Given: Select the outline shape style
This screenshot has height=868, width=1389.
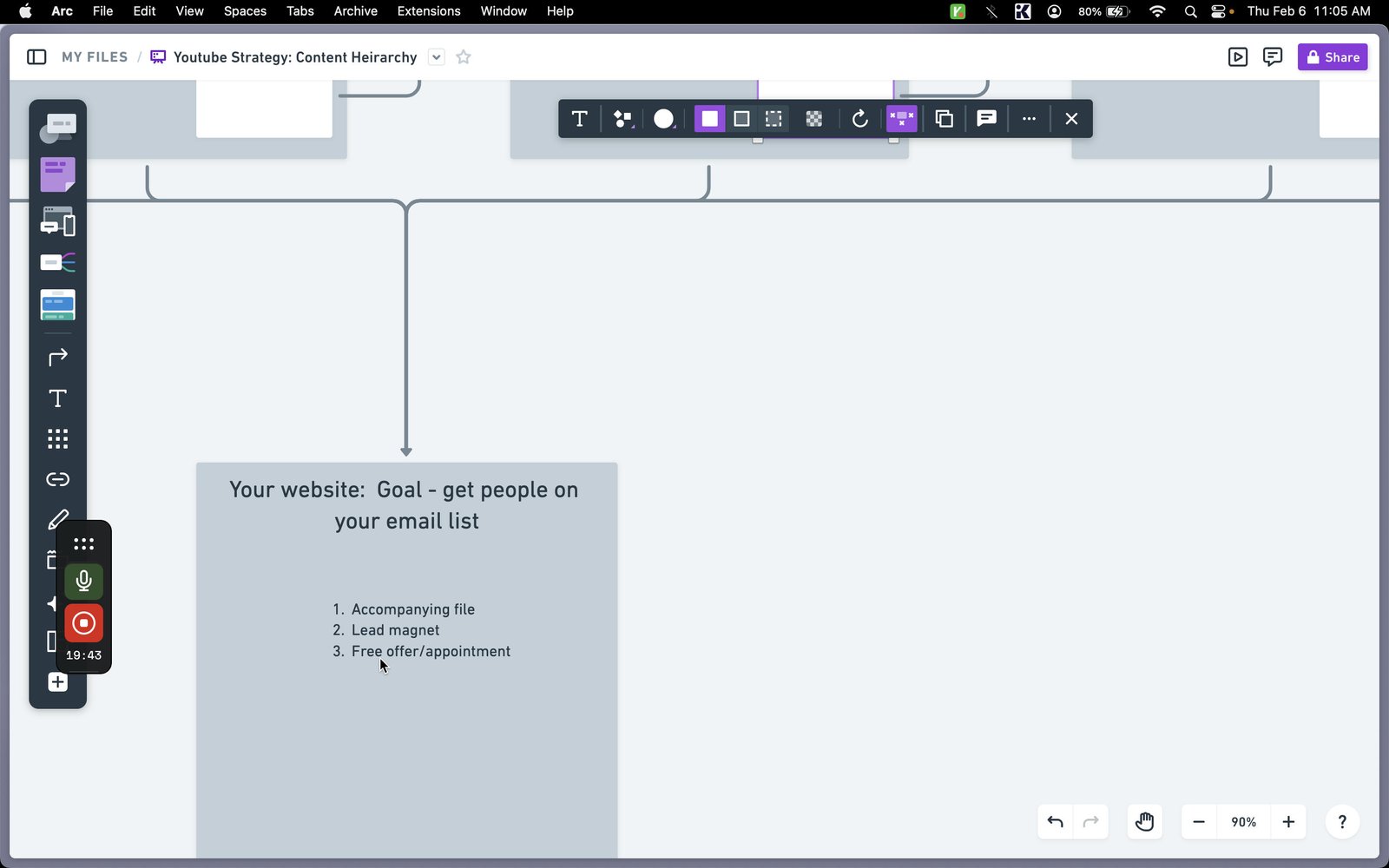Looking at the screenshot, I should coord(741,119).
